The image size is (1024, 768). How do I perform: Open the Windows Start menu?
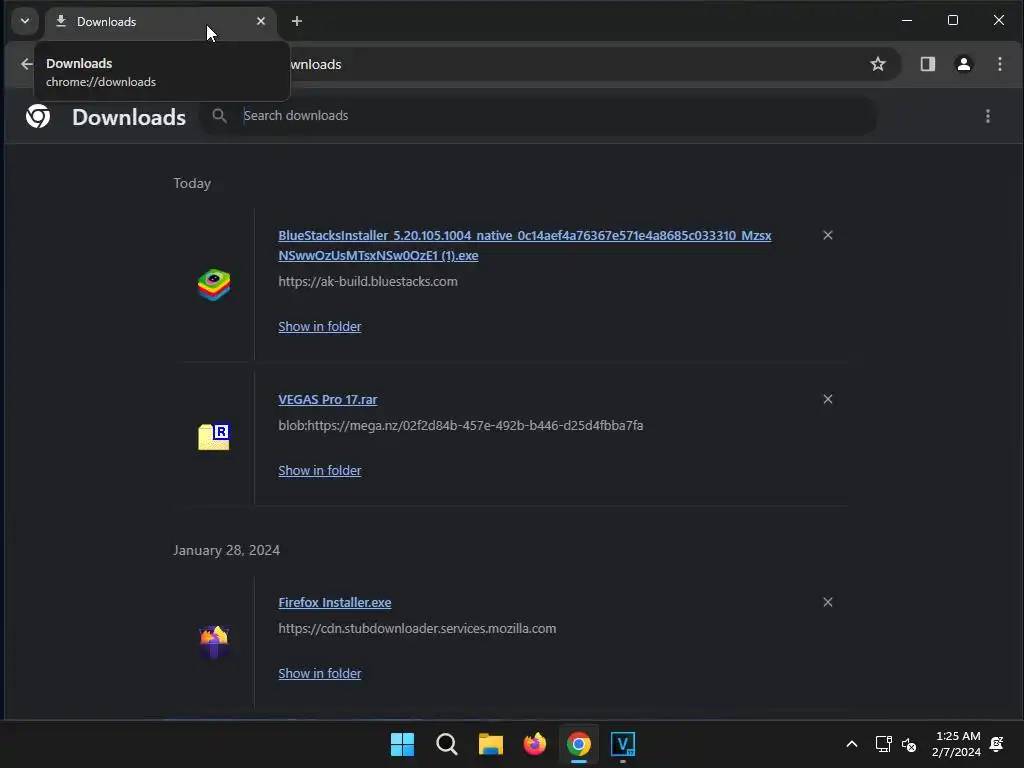pyautogui.click(x=402, y=744)
